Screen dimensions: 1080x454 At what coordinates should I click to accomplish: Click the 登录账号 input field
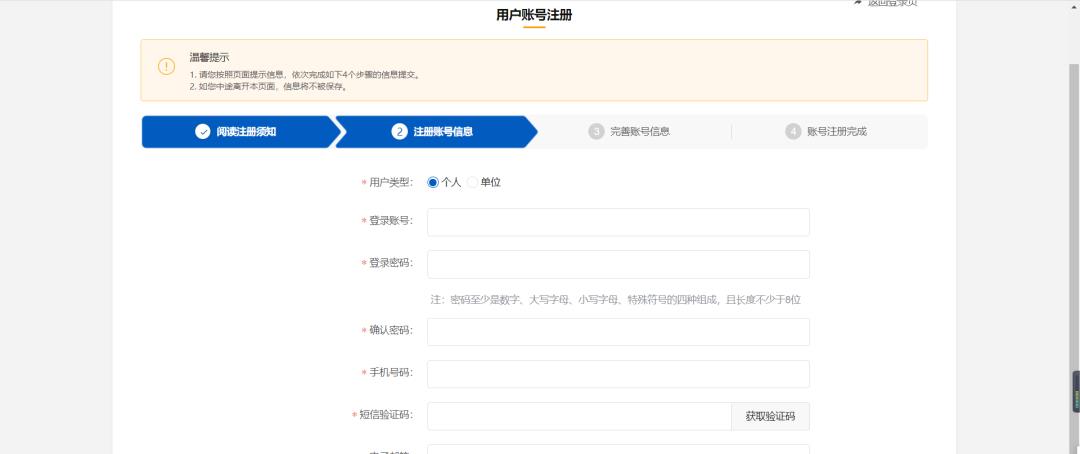click(618, 223)
